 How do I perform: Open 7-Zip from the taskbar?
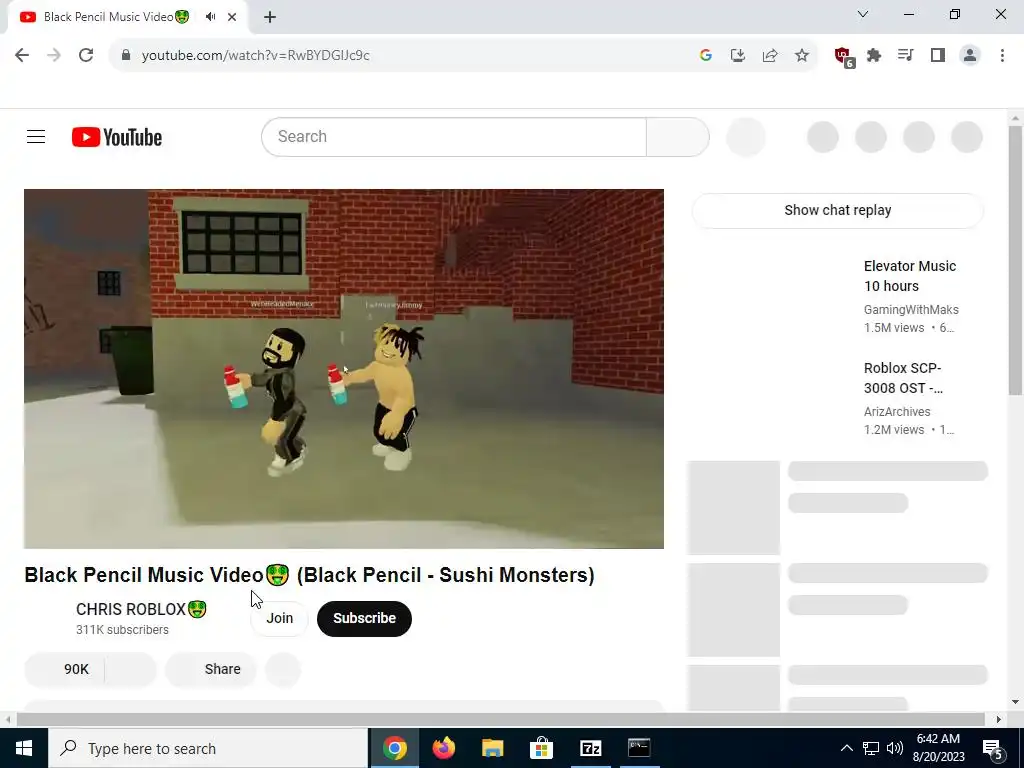(590, 748)
